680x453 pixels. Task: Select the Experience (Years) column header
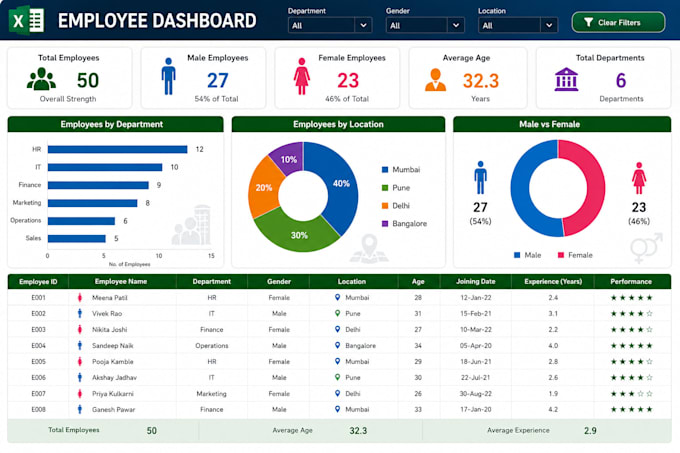[x=553, y=281]
